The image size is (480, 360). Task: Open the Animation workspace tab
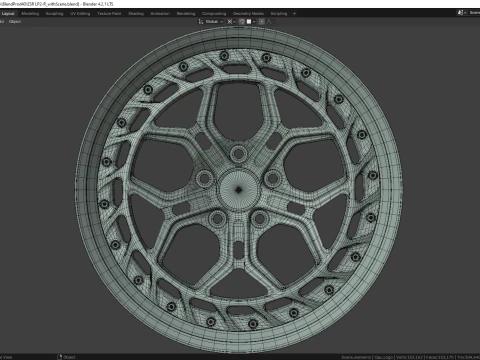coord(160,14)
